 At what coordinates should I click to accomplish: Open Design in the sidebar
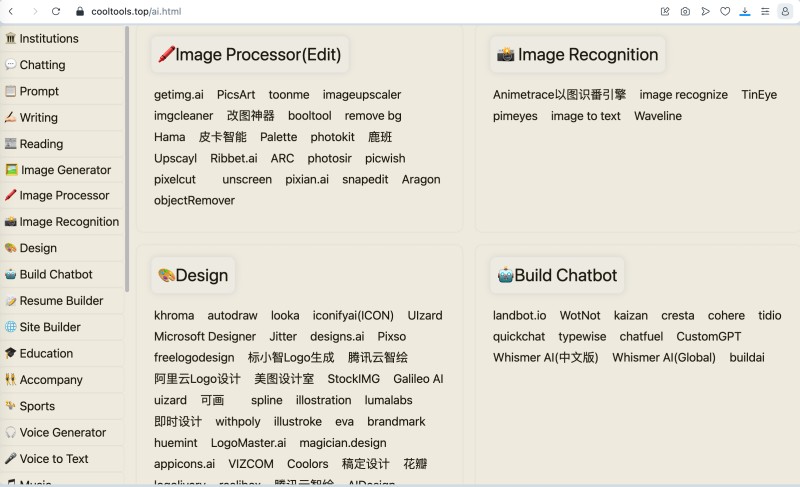62,248
